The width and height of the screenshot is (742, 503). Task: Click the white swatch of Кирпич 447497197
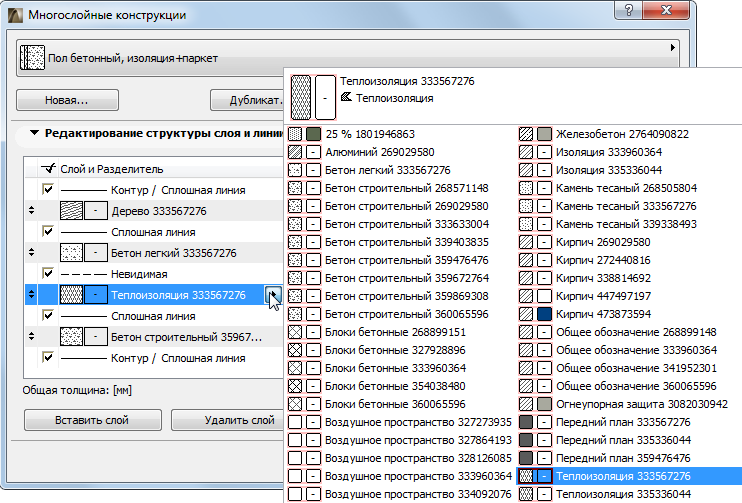pos(544,296)
